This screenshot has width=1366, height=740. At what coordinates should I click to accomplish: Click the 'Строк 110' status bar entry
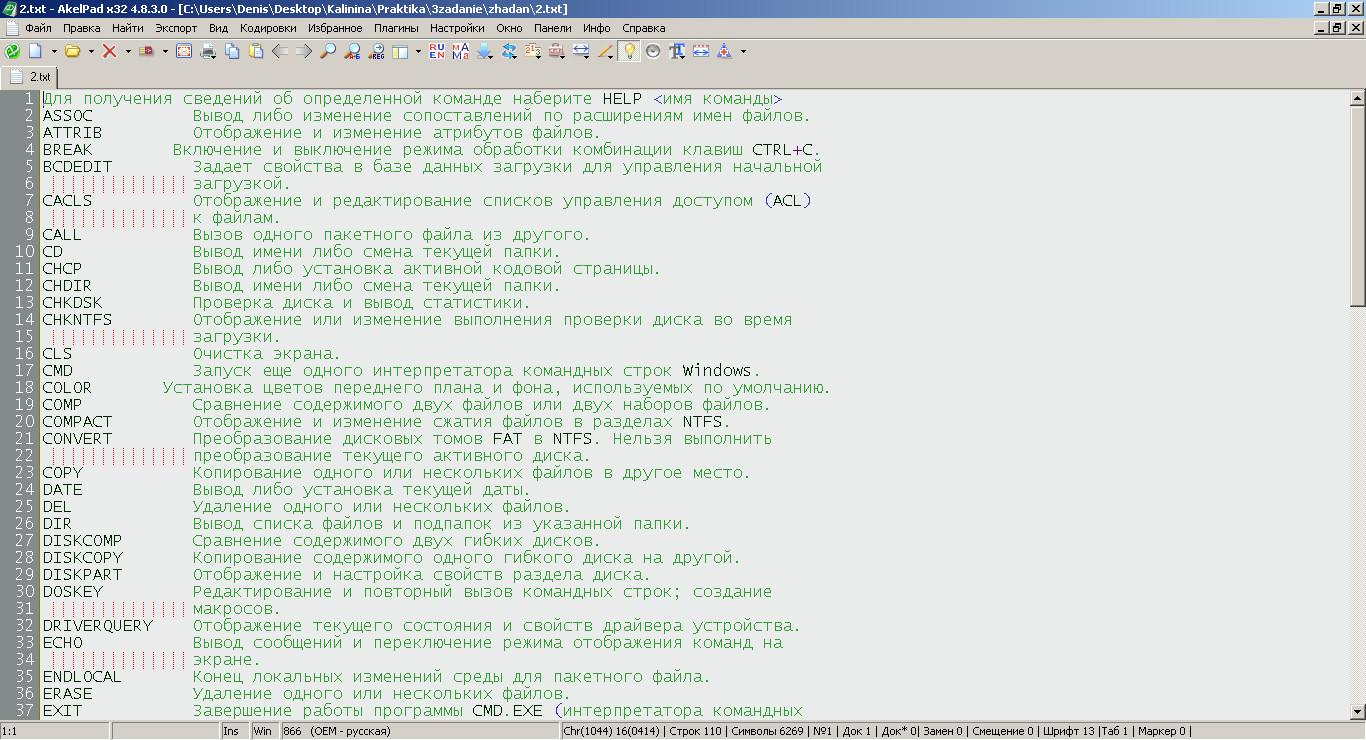click(695, 731)
